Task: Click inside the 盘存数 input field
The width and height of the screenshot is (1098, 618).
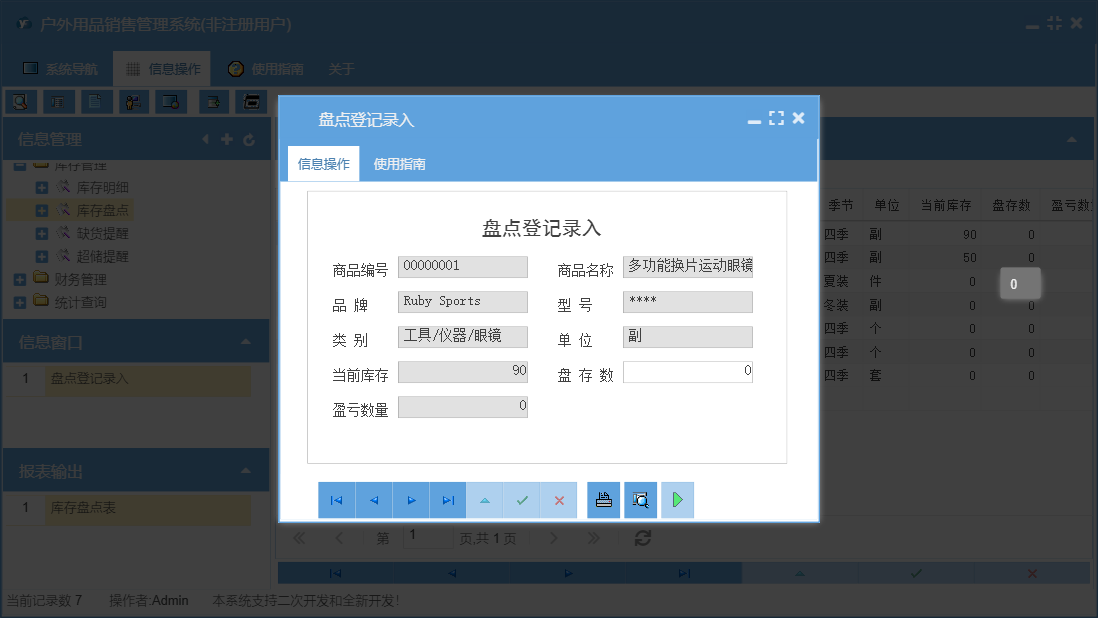Action: pos(687,372)
